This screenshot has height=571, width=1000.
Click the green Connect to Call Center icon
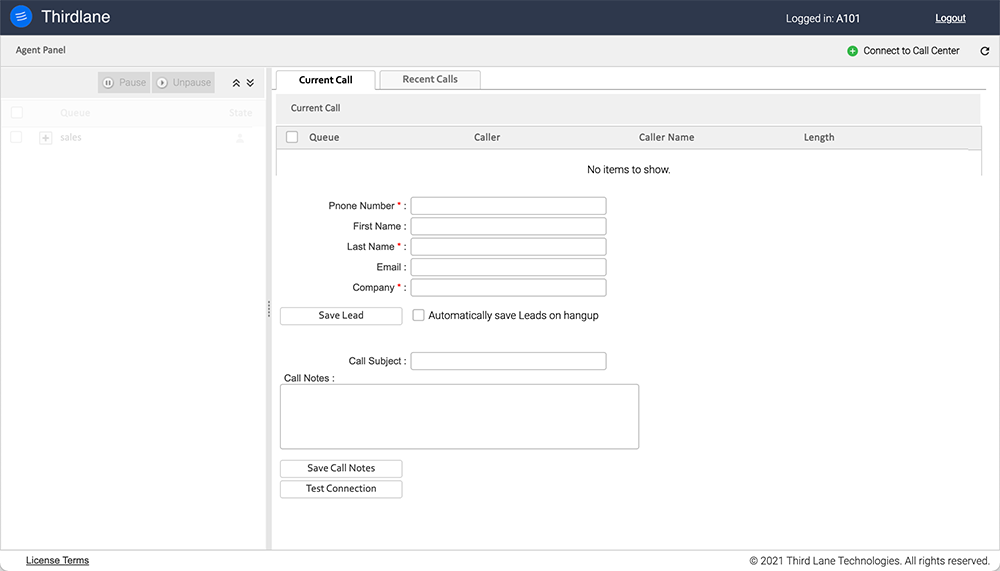click(852, 51)
